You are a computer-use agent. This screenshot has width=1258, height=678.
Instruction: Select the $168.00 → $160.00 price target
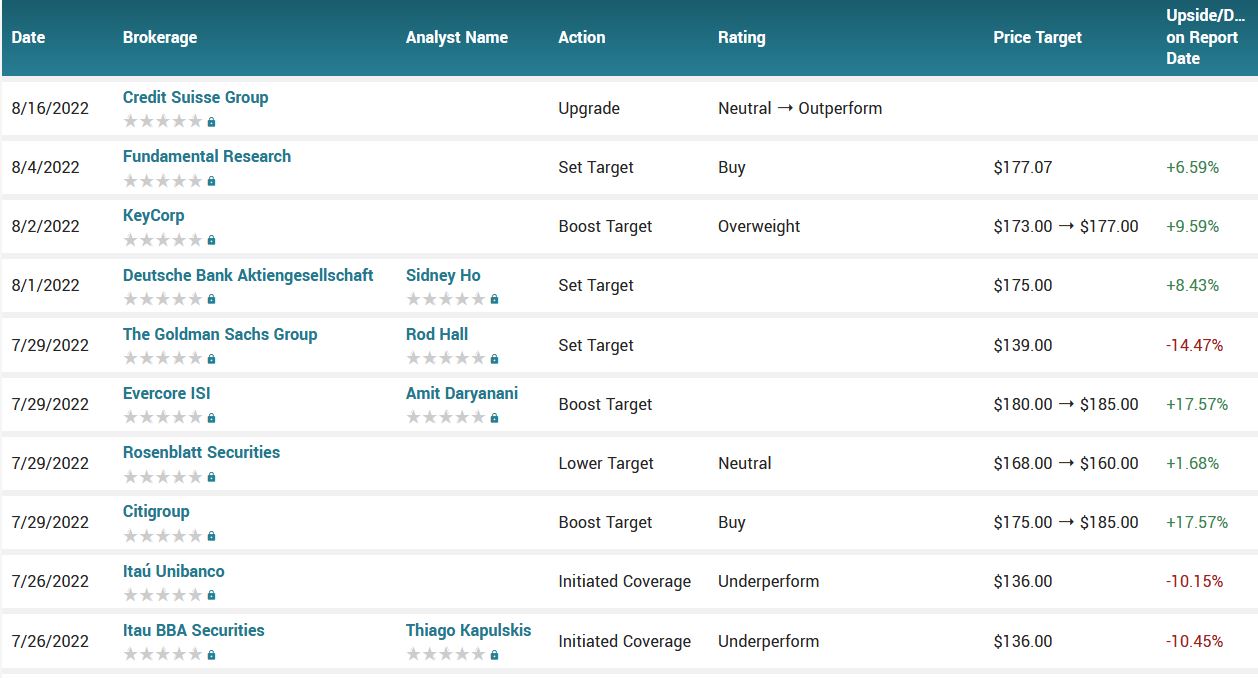click(1066, 463)
